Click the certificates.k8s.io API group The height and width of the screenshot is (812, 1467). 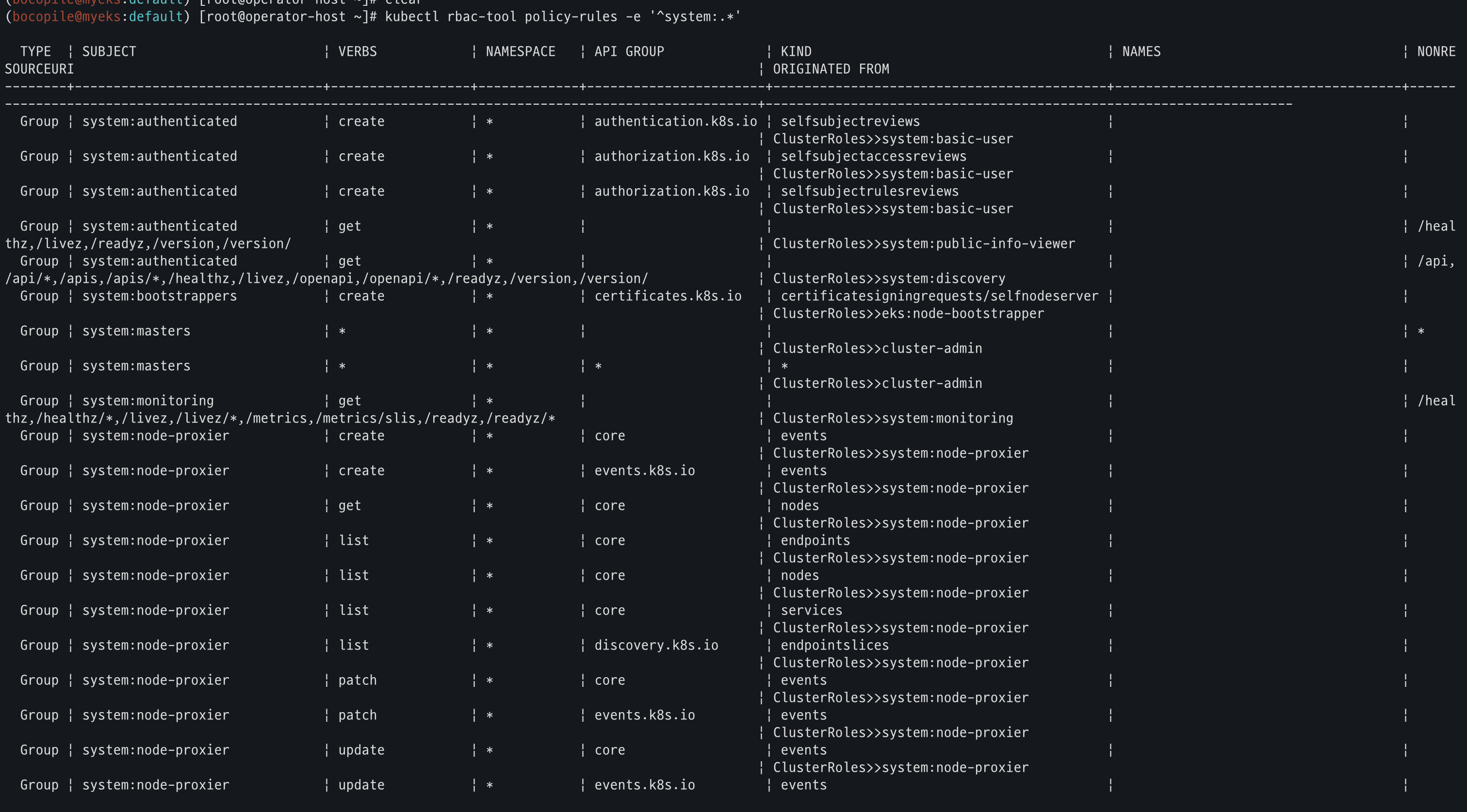668,296
